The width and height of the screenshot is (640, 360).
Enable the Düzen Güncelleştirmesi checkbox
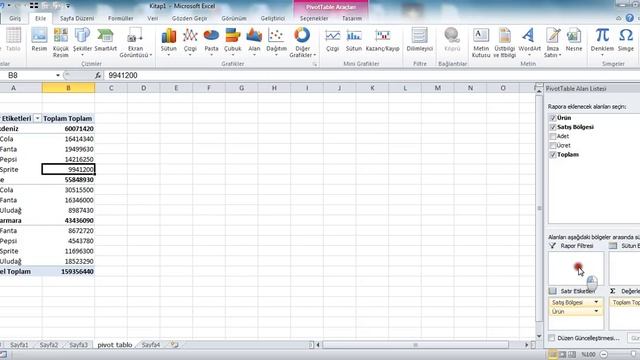click(x=552, y=338)
